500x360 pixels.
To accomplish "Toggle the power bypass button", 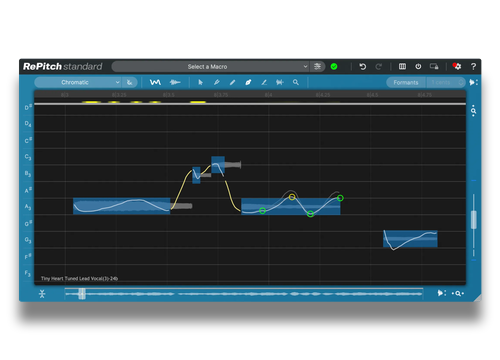I will click(418, 66).
